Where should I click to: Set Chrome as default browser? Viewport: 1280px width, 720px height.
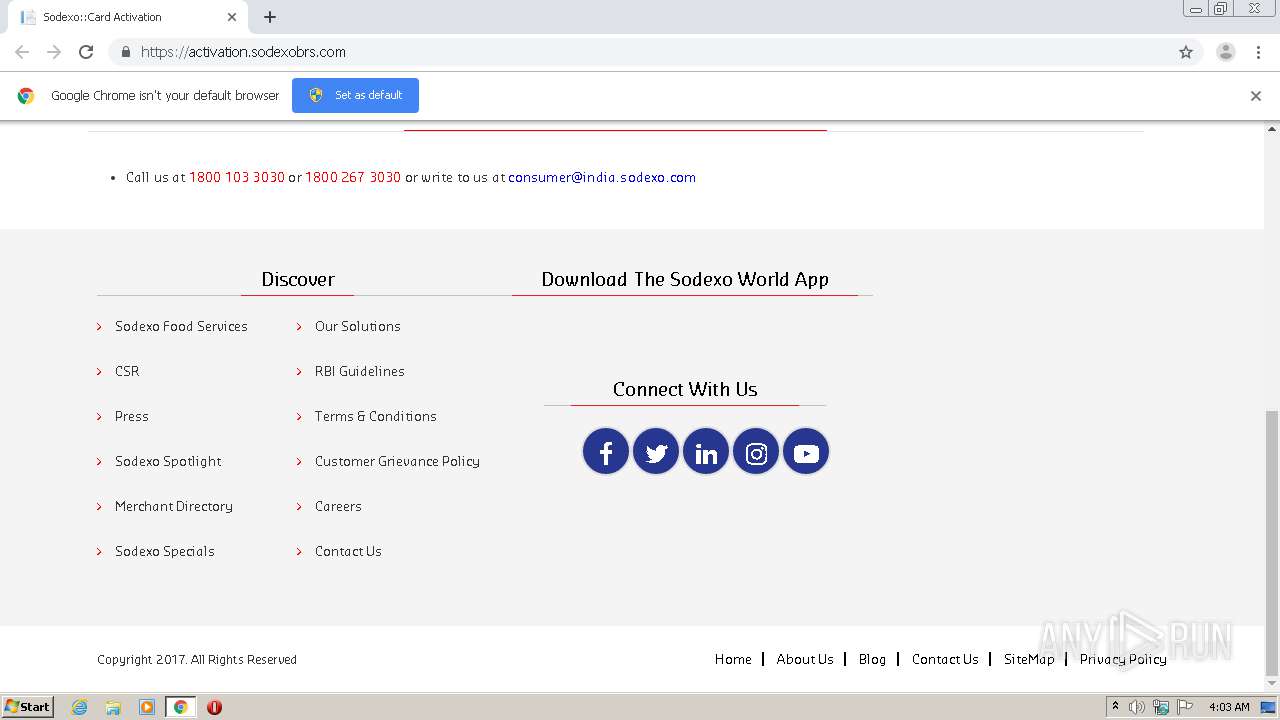[355, 95]
